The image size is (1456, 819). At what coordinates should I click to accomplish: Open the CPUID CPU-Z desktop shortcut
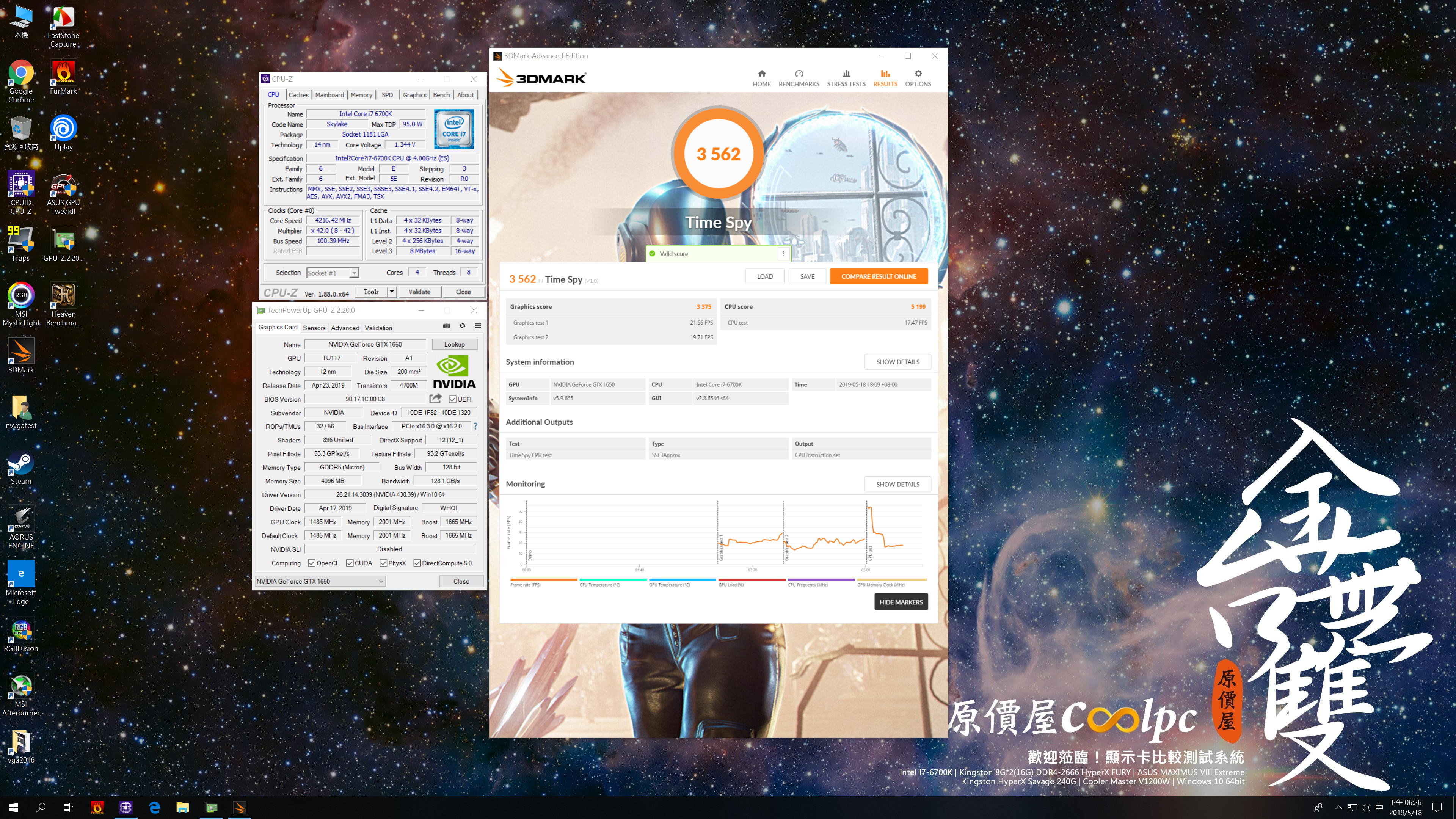tap(21, 192)
